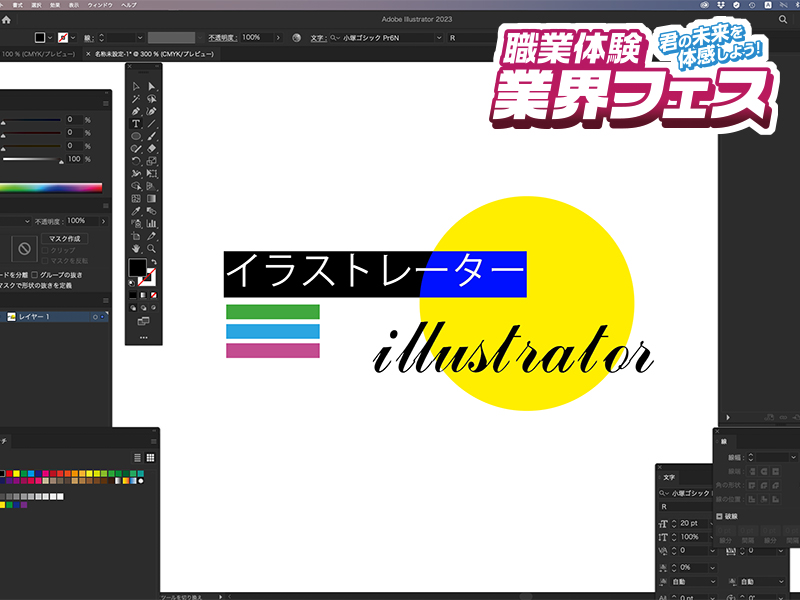Select the Symbol Sprayer tool
Image resolution: width=800 pixels, height=600 pixels.
(136, 223)
